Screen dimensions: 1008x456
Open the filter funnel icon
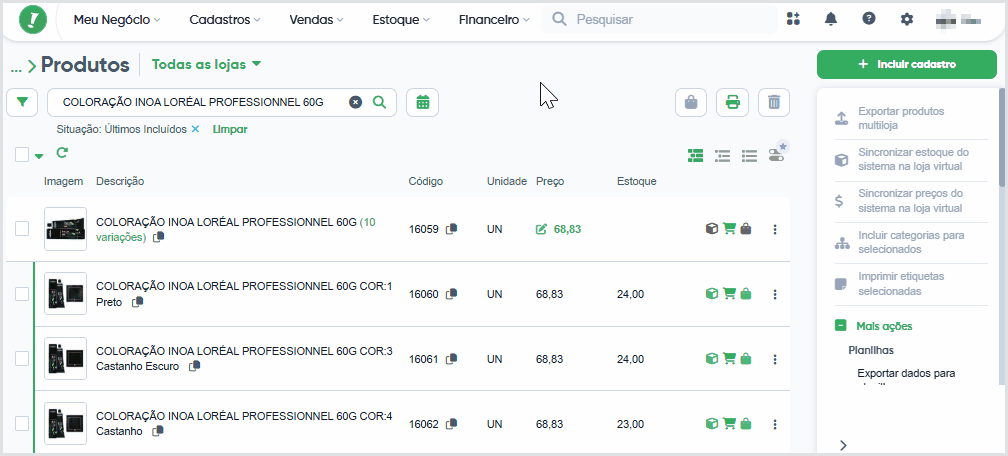(x=22, y=102)
